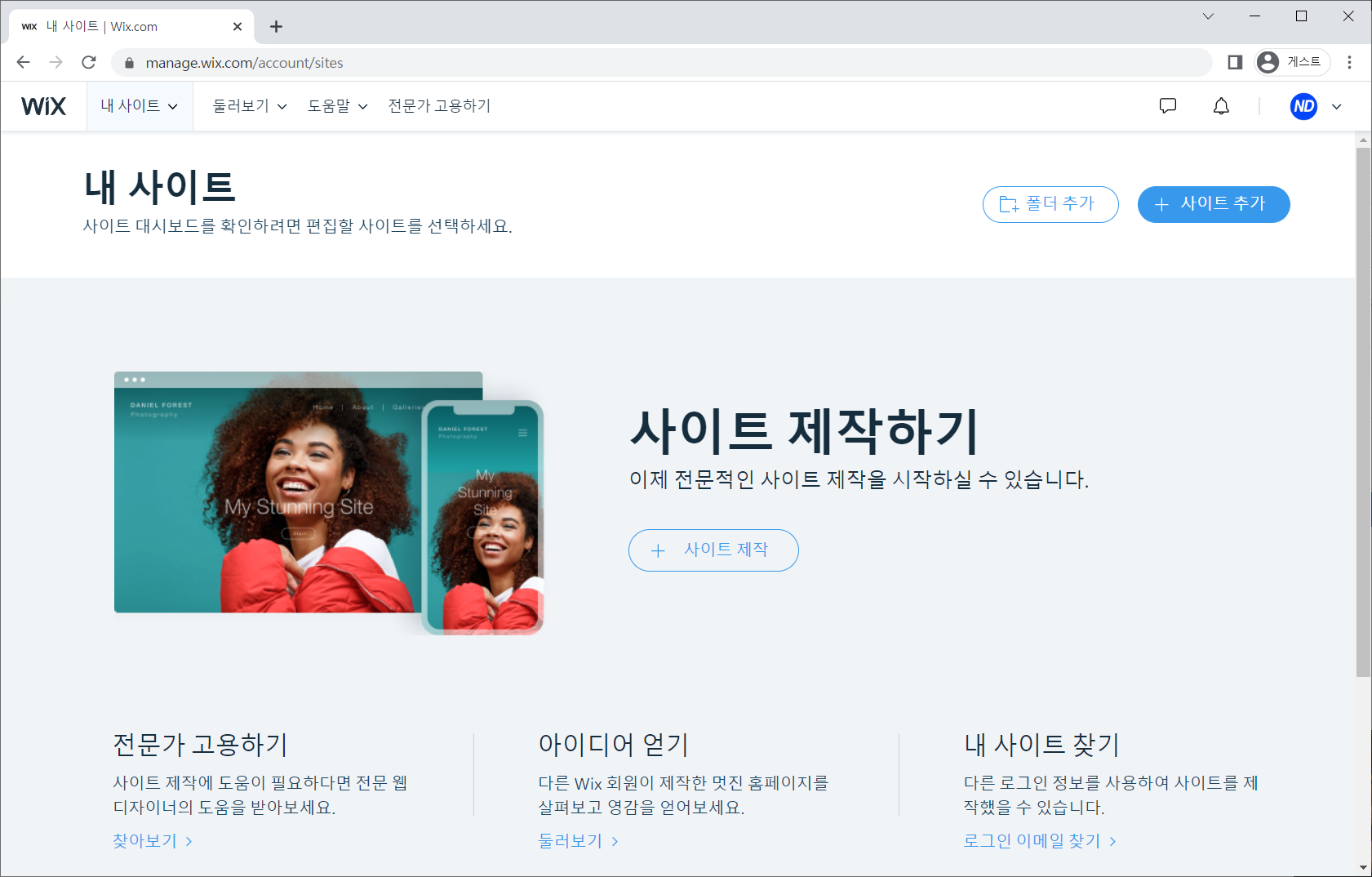This screenshot has height=877, width=1372.
Task: Open the 찾아보기 link
Action: click(153, 841)
